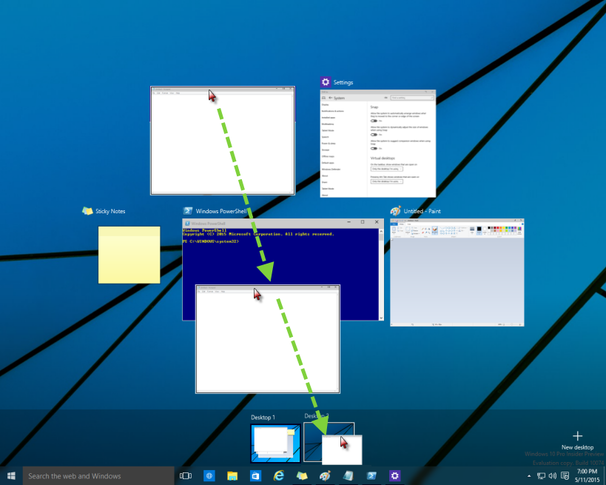
Task: Select Multitasking in the Settings sidebar
Action: (328, 124)
